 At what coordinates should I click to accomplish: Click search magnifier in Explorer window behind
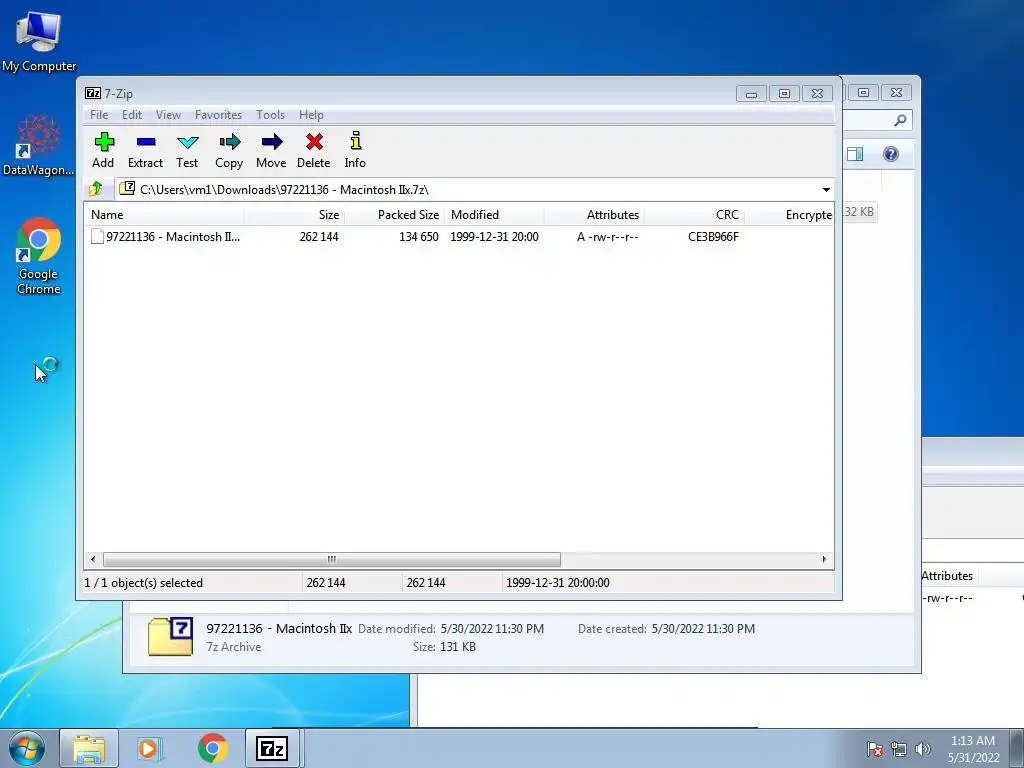tap(900, 120)
